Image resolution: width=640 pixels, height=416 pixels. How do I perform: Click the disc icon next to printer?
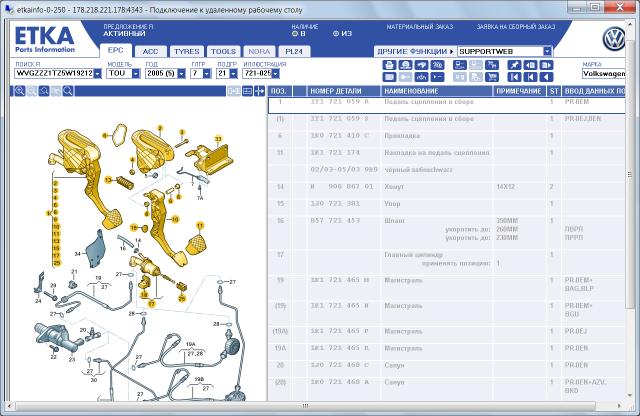(405, 65)
